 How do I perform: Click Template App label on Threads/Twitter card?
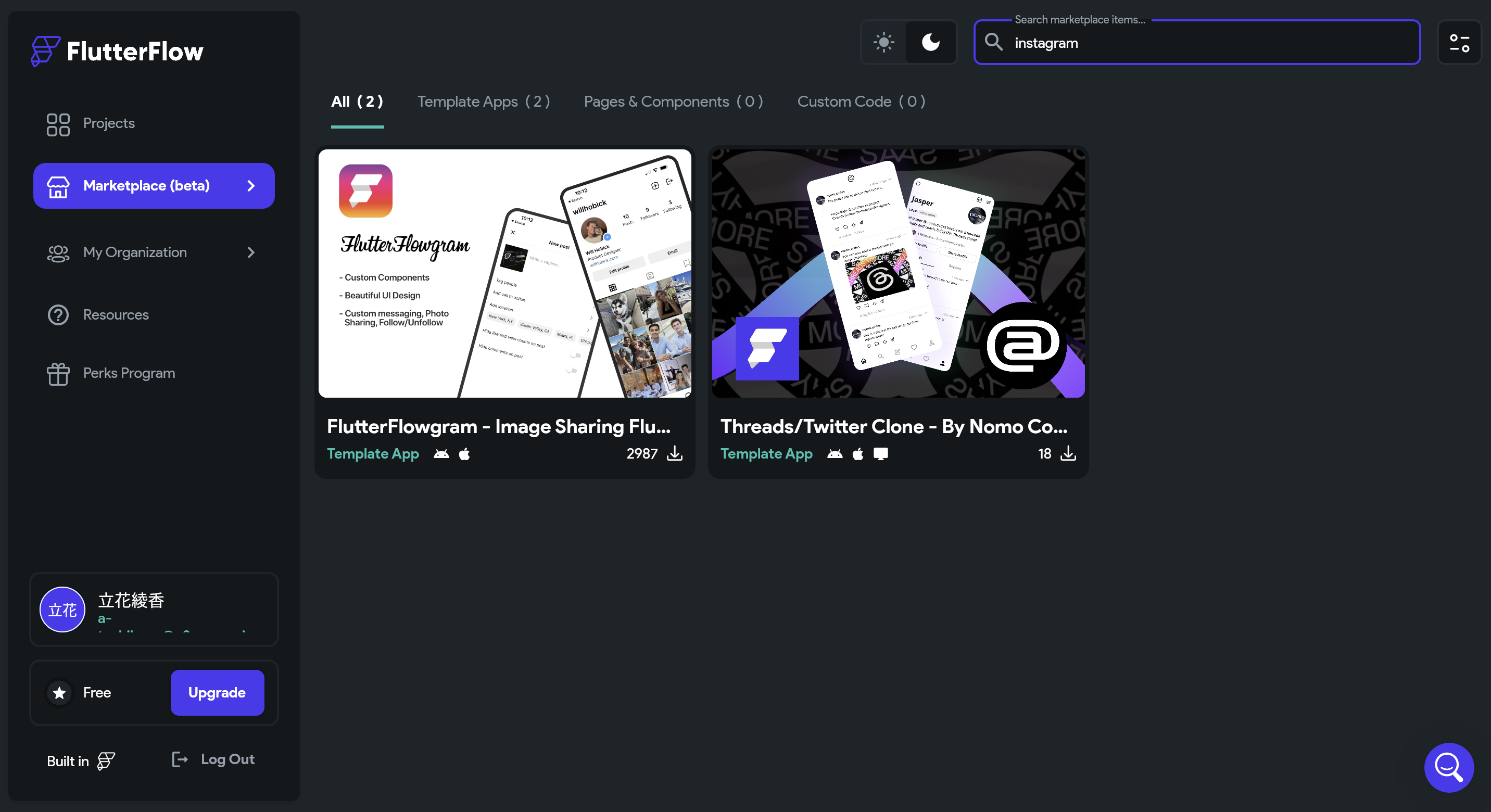pos(766,454)
